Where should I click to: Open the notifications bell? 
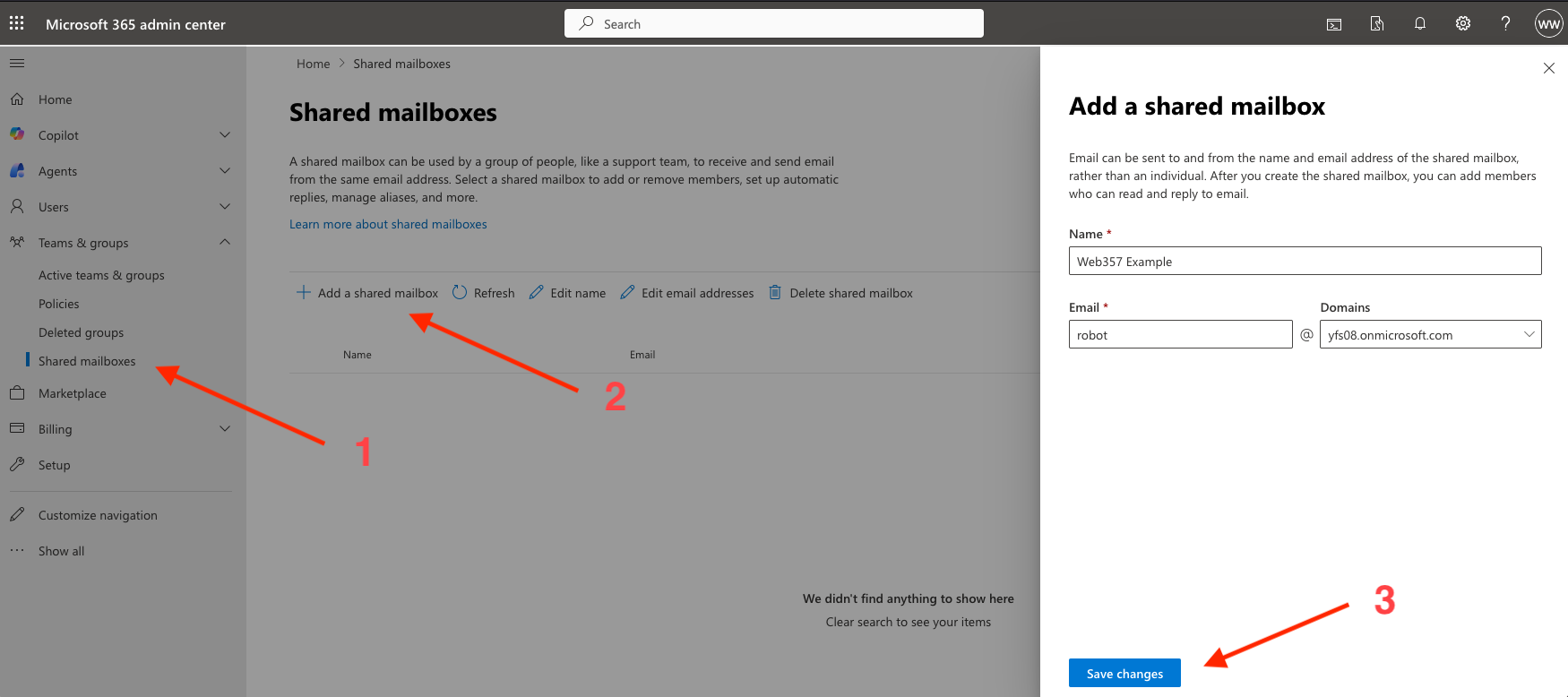pos(1420,24)
